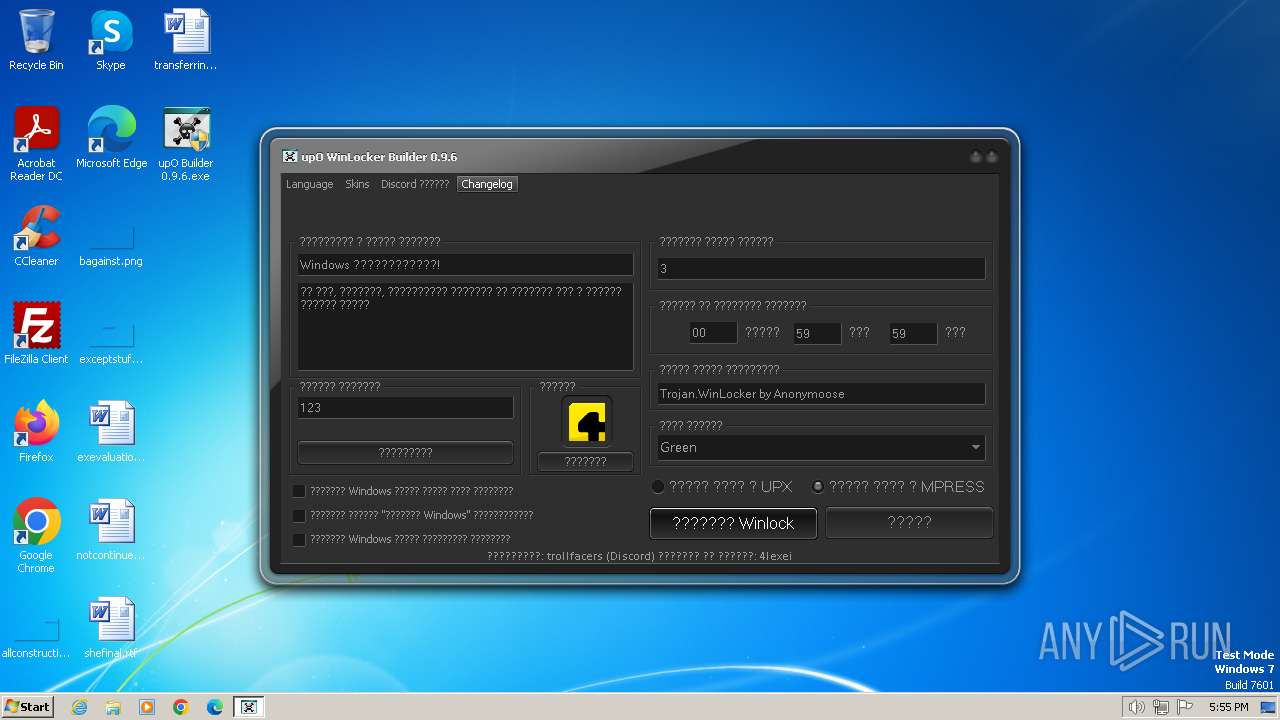This screenshot has height=720, width=1280.
Task: Open the Discord menu item
Action: pos(415,184)
